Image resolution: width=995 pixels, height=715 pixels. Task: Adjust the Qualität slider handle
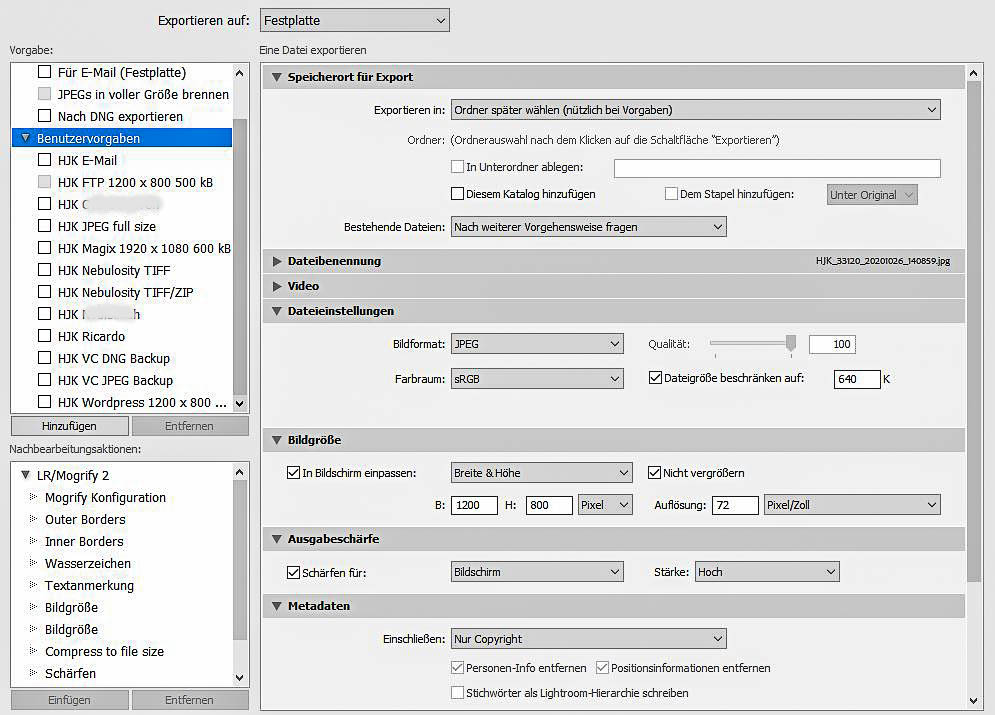[791, 344]
